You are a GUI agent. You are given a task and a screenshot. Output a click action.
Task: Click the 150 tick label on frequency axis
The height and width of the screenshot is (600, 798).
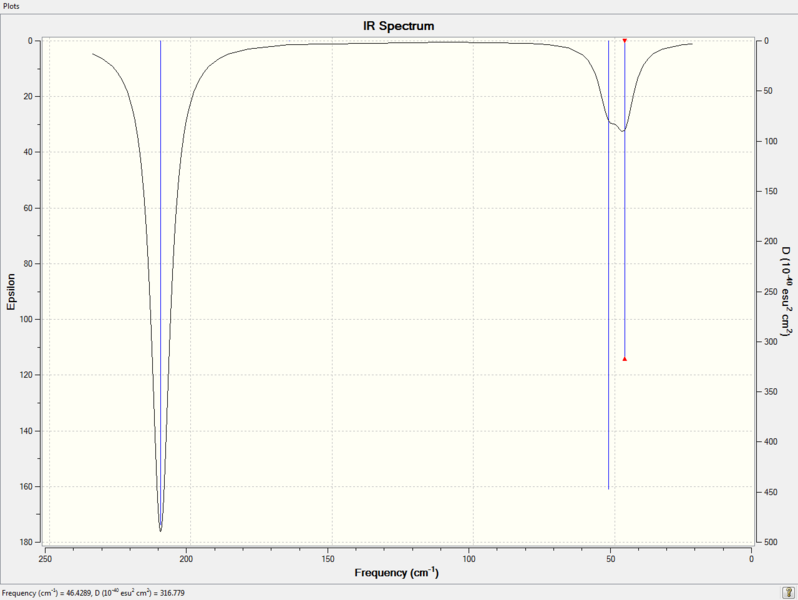click(328, 559)
